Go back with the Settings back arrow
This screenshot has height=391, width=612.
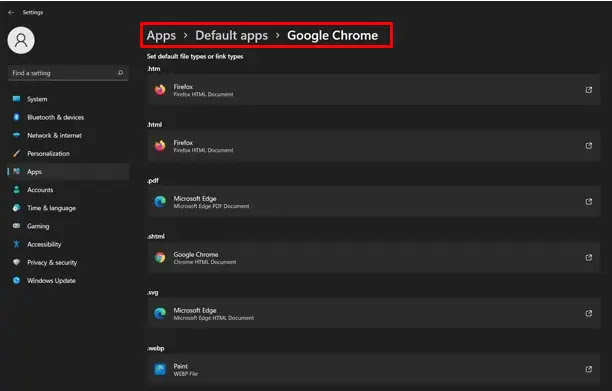[11, 12]
